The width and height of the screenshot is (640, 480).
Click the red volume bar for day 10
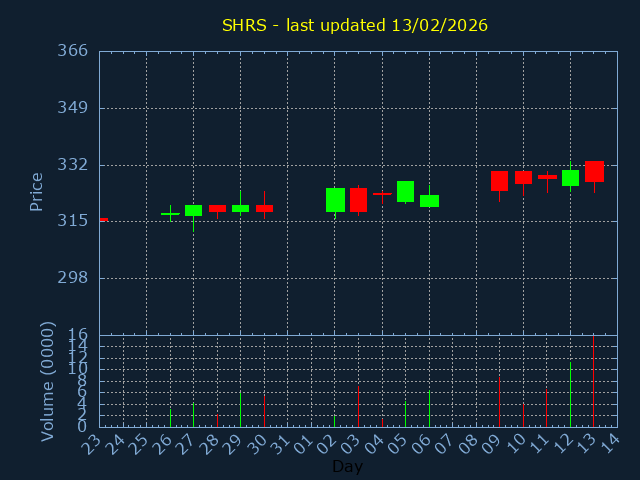tap(523, 416)
